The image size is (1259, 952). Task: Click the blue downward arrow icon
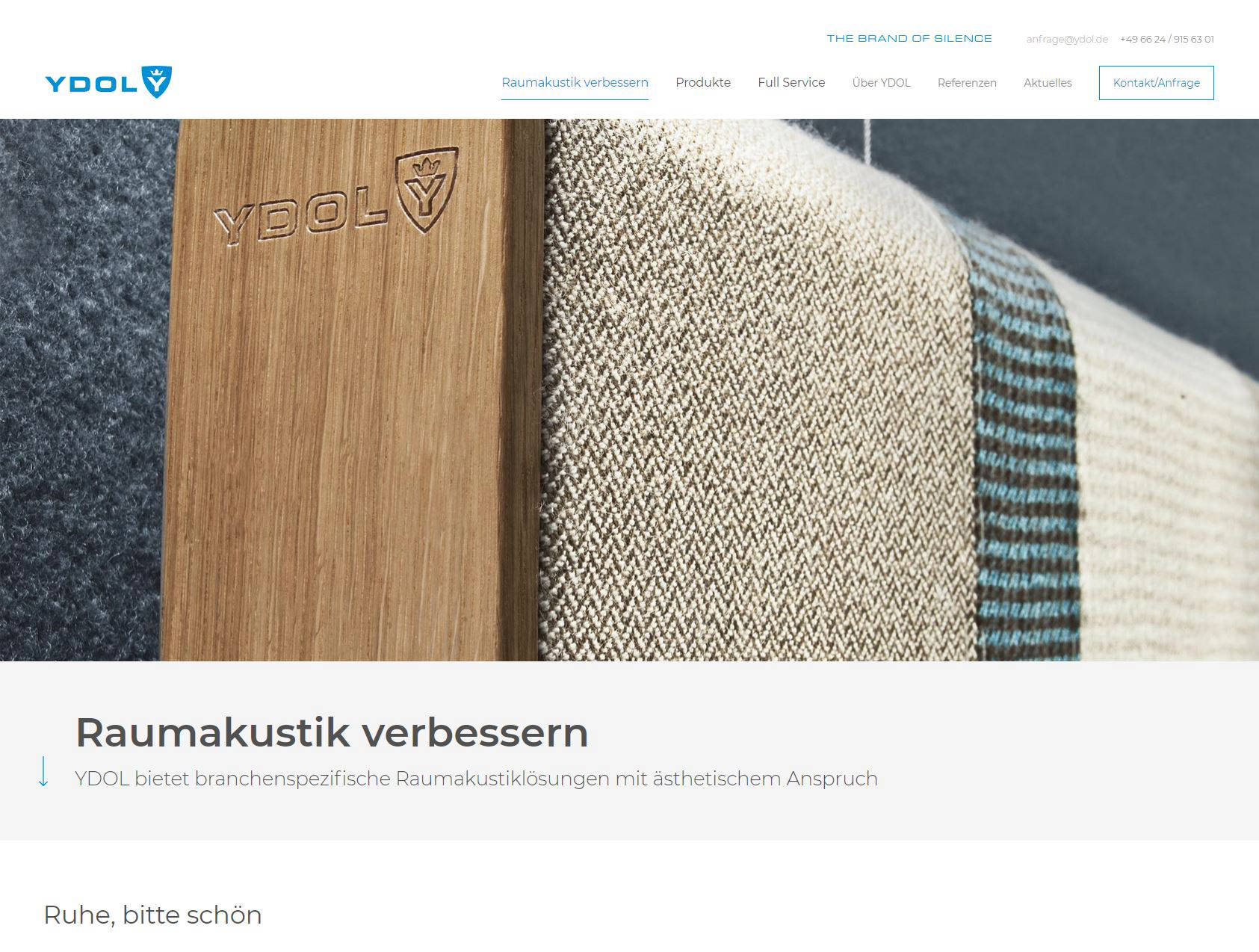click(43, 771)
